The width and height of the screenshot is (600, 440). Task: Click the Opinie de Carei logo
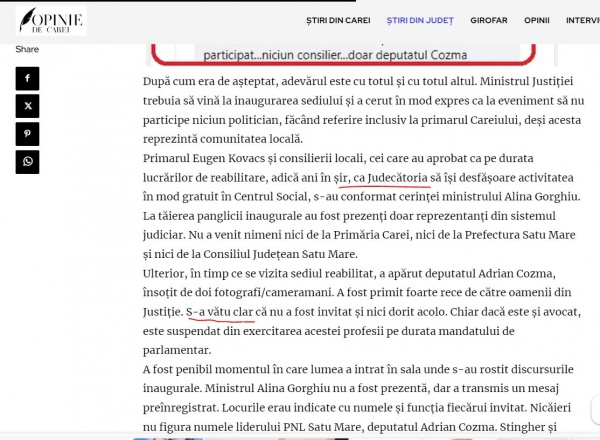[51, 20]
